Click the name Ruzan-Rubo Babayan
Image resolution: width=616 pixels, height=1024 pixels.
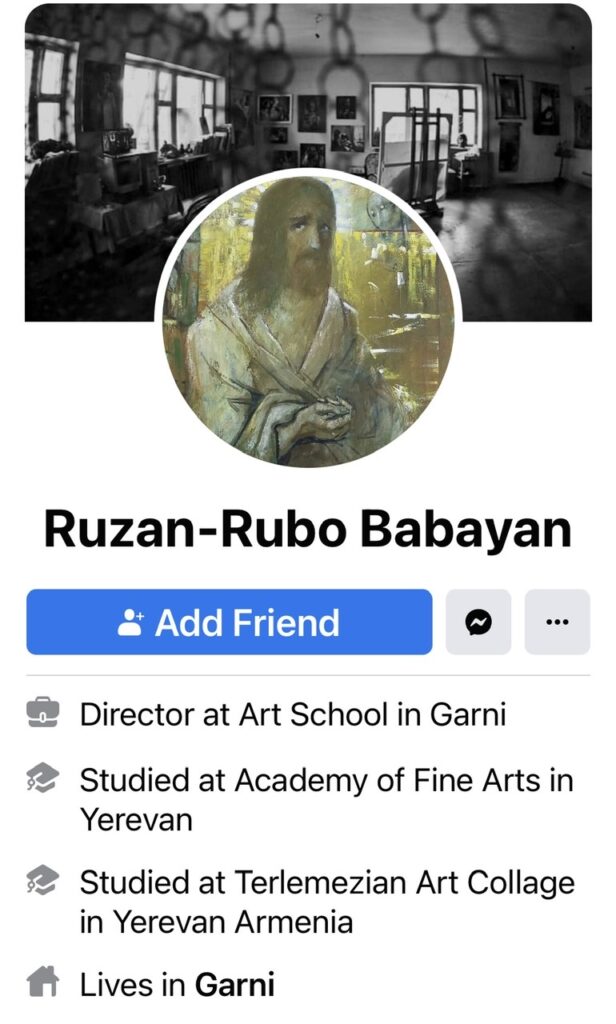coord(308,528)
